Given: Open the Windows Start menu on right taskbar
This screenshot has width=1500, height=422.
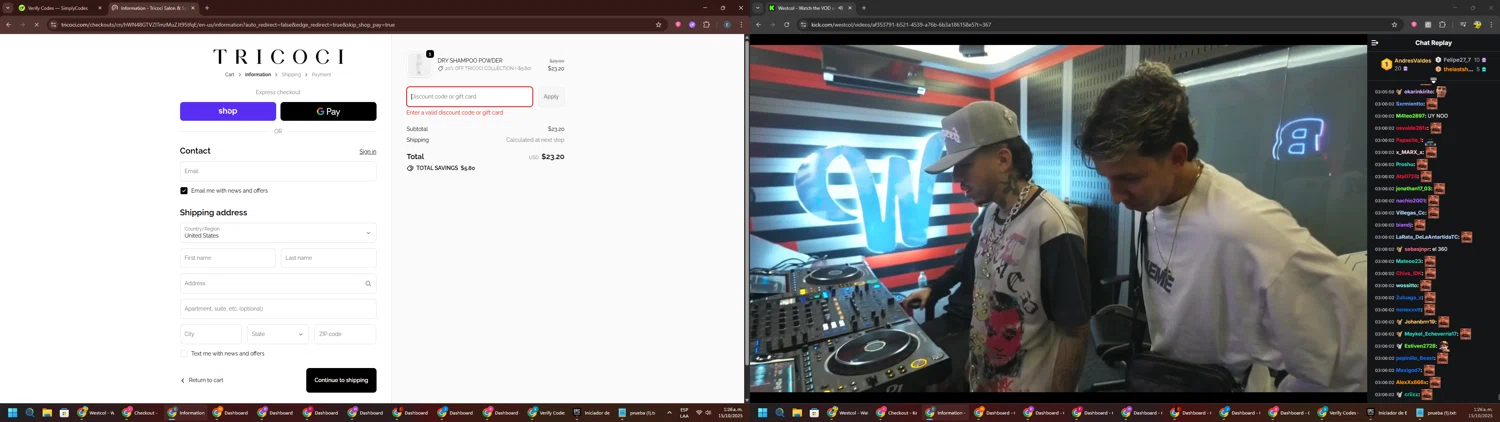Looking at the screenshot, I should pos(762,412).
